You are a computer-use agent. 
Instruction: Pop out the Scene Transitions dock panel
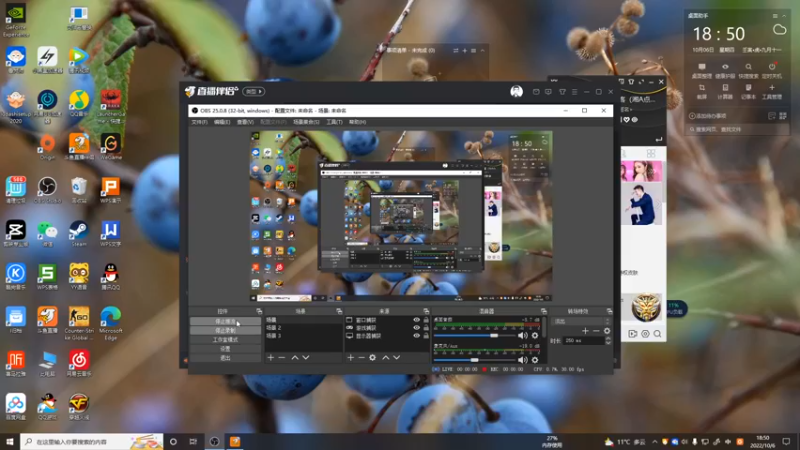click(609, 311)
